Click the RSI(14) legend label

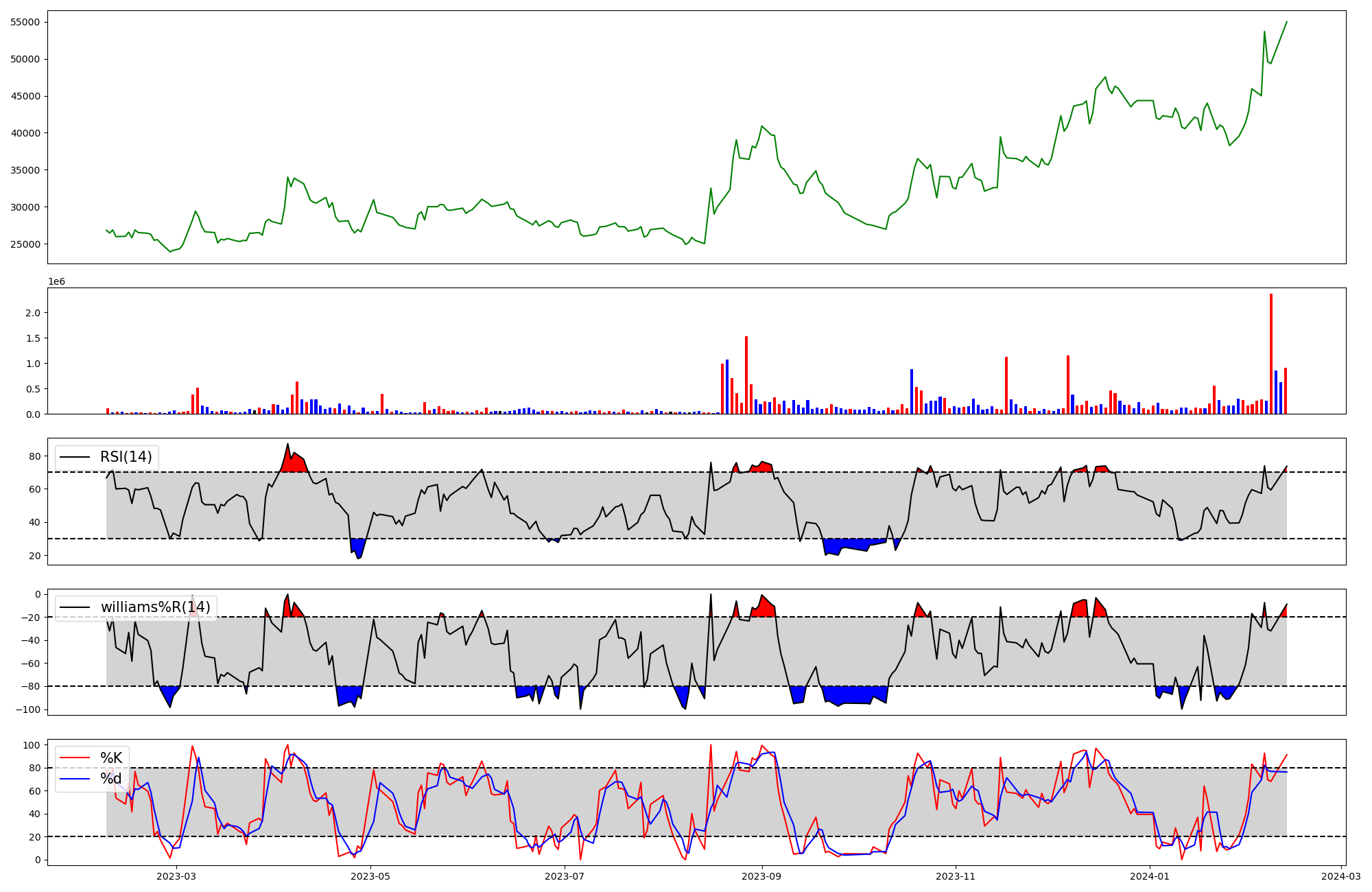tap(126, 457)
